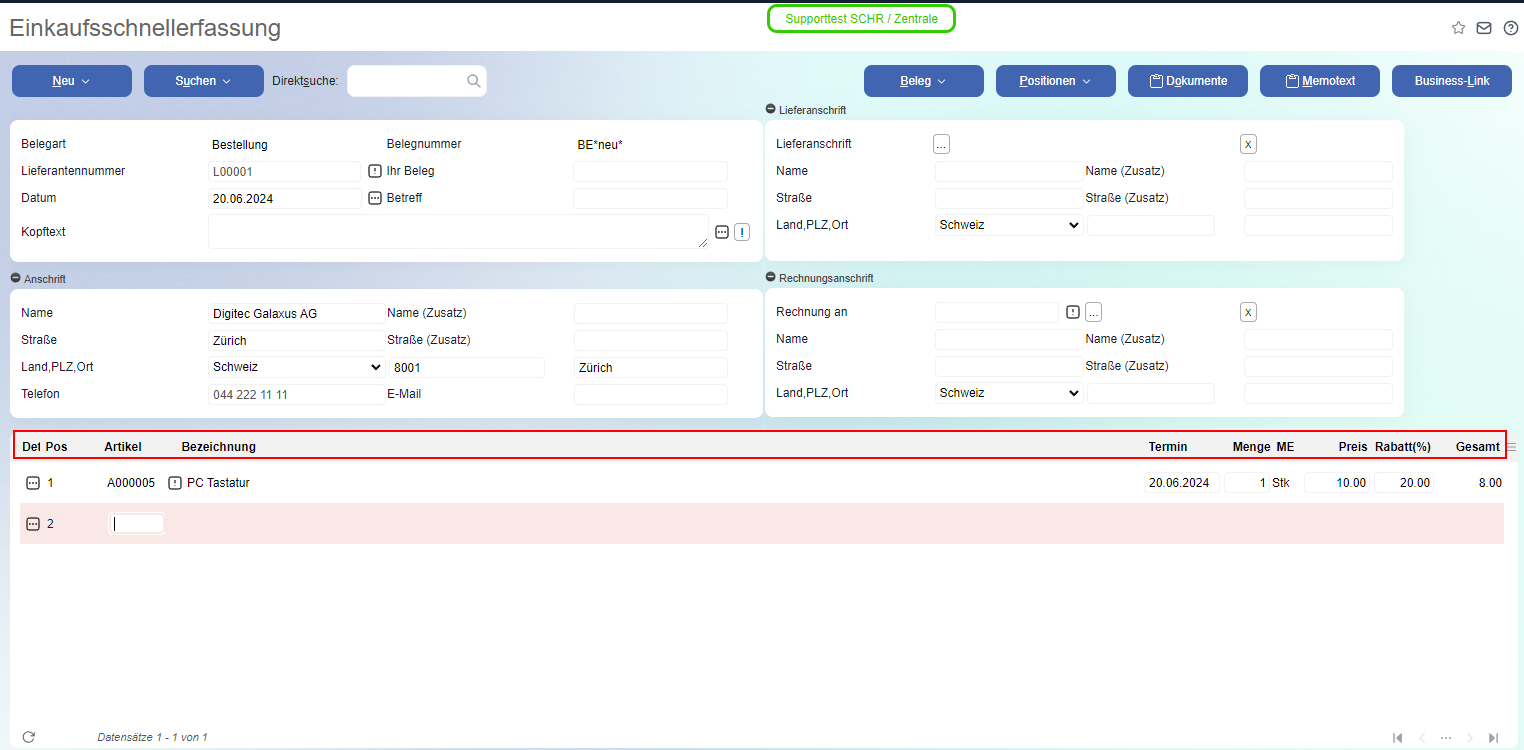Edit the Preis field showing 10.00
The width and height of the screenshot is (1524, 750).
point(1336,483)
